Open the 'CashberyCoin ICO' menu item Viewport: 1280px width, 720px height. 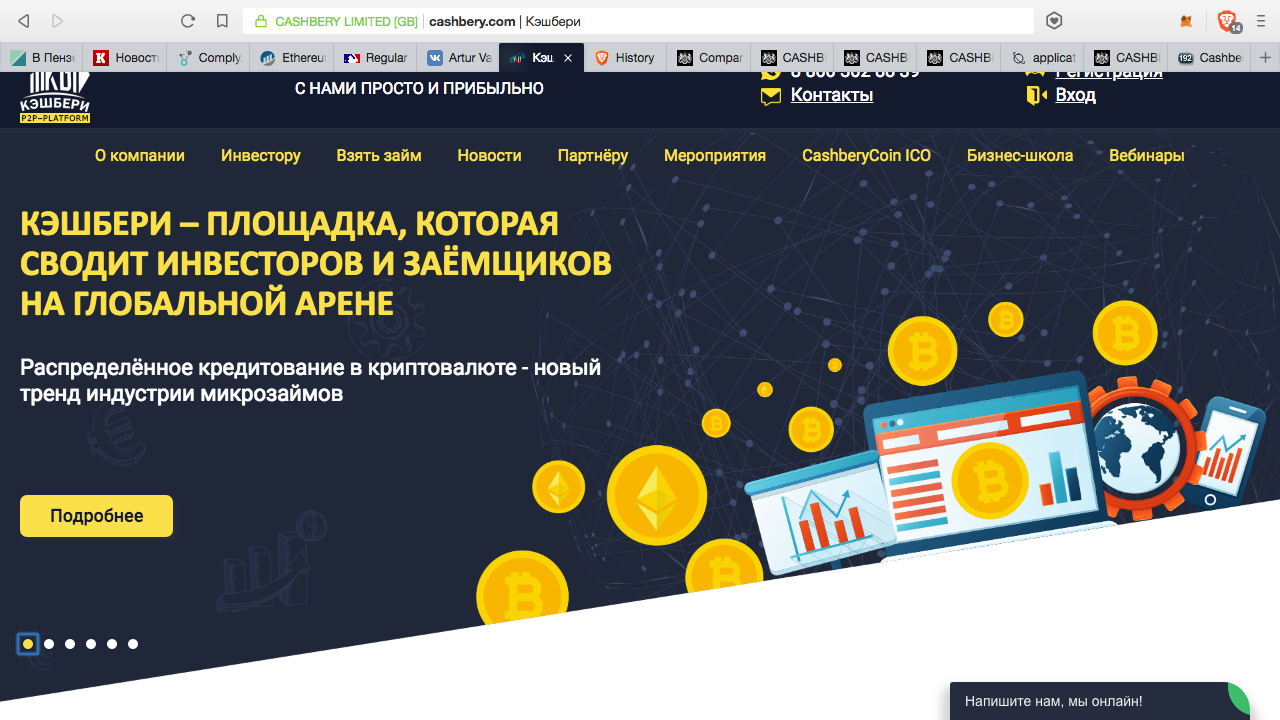[866, 155]
